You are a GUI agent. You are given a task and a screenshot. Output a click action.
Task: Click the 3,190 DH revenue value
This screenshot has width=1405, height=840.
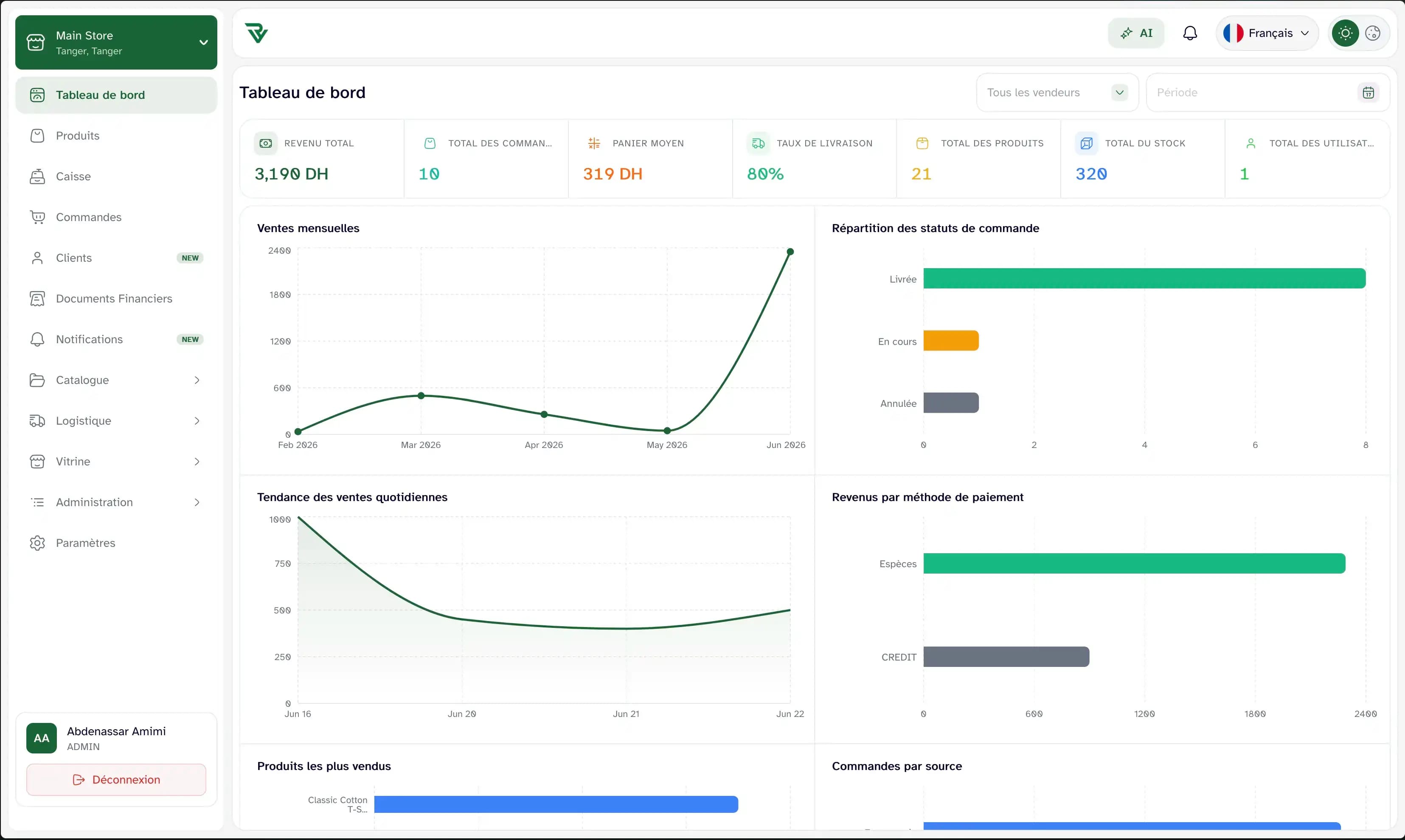pos(292,174)
